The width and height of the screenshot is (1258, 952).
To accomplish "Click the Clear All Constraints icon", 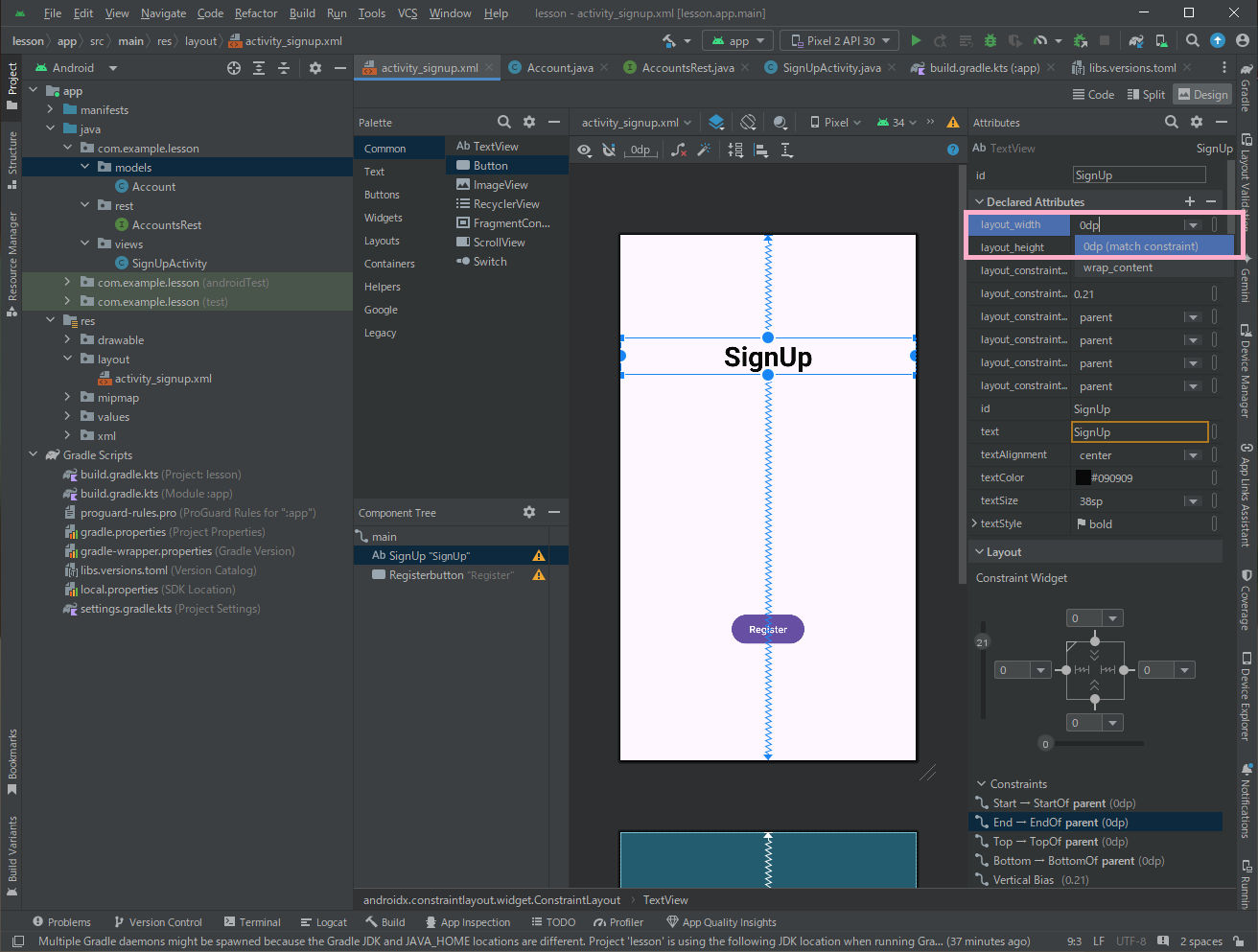I will 679,150.
